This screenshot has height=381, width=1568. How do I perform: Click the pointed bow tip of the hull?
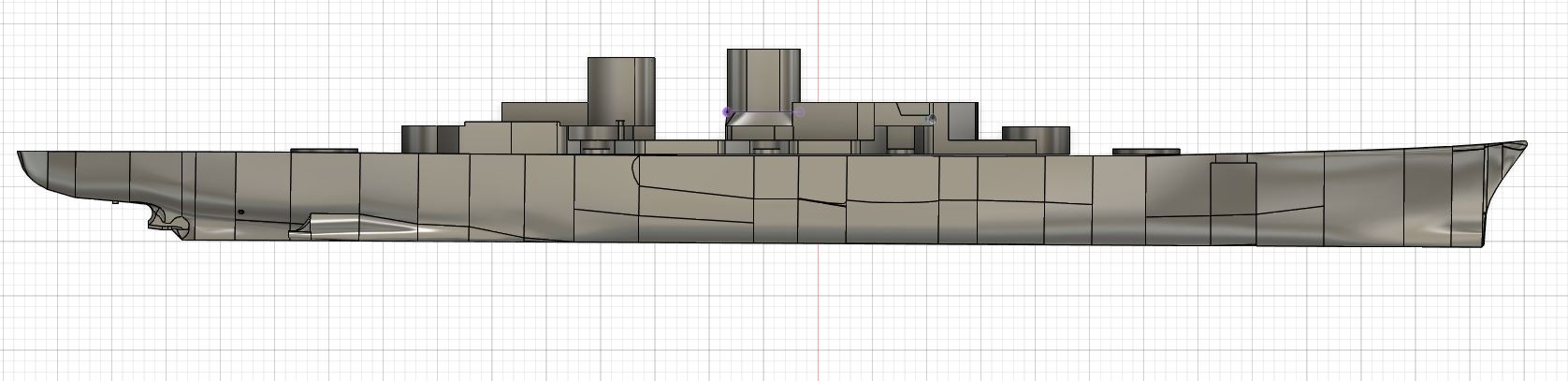click(x=1523, y=146)
